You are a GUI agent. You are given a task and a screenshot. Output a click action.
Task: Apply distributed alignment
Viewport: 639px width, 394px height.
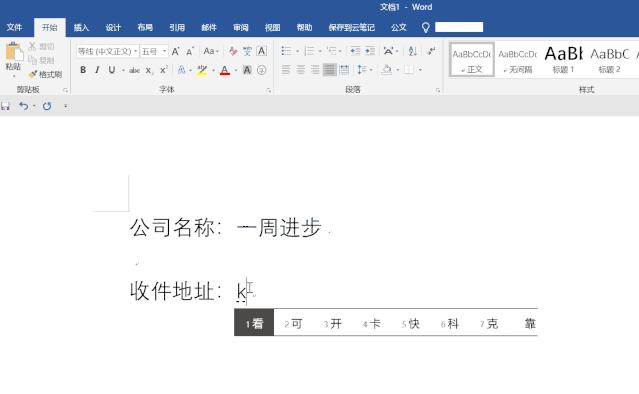pos(344,70)
